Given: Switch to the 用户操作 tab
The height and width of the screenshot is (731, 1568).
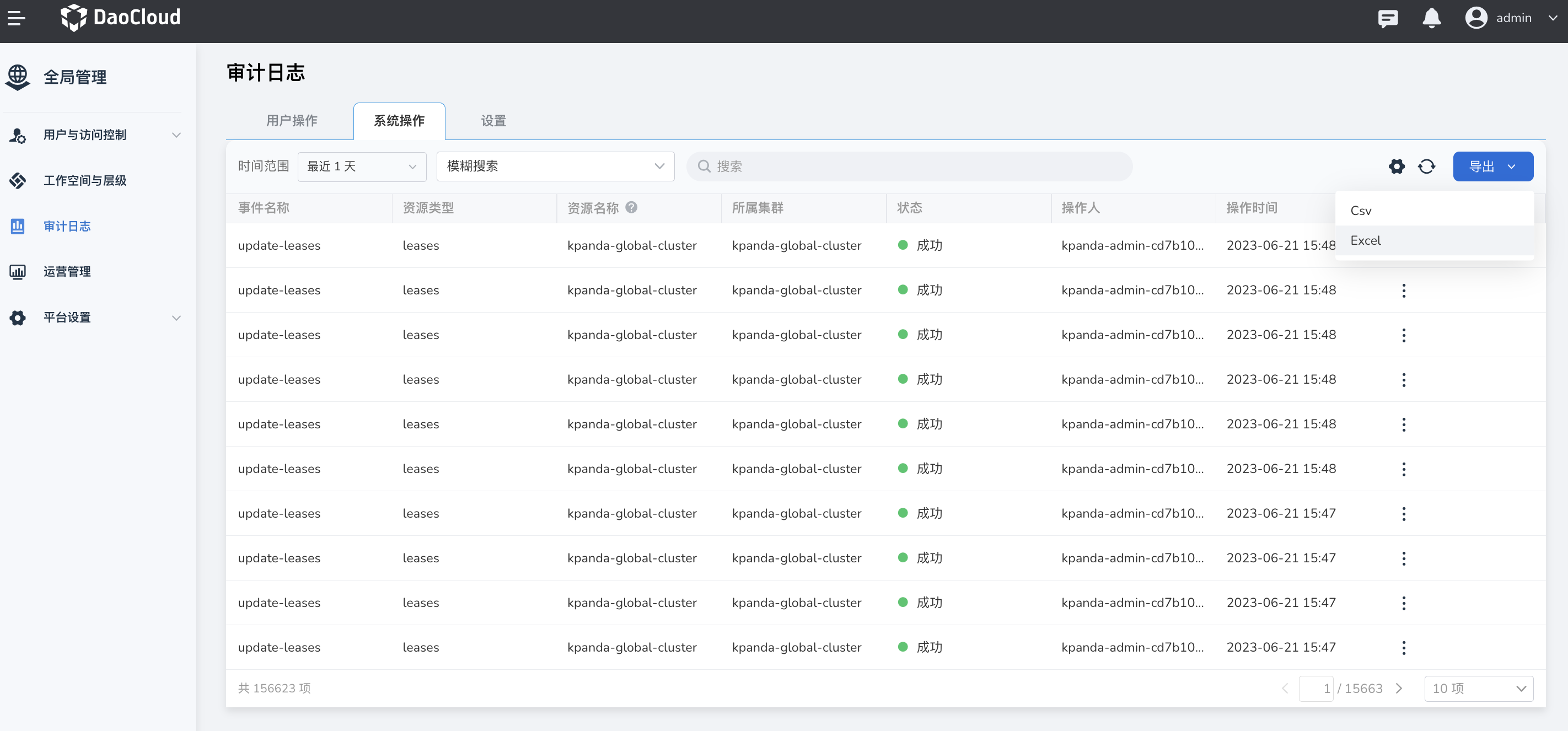Looking at the screenshot, I should point(292,121).
